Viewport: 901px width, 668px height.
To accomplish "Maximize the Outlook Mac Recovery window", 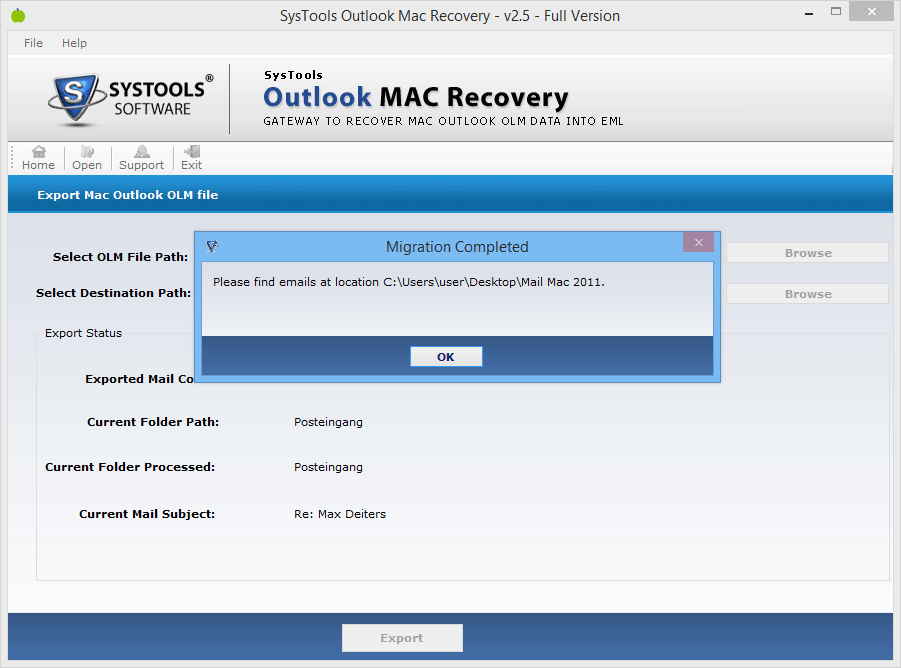I will click(x=836, y=11).
